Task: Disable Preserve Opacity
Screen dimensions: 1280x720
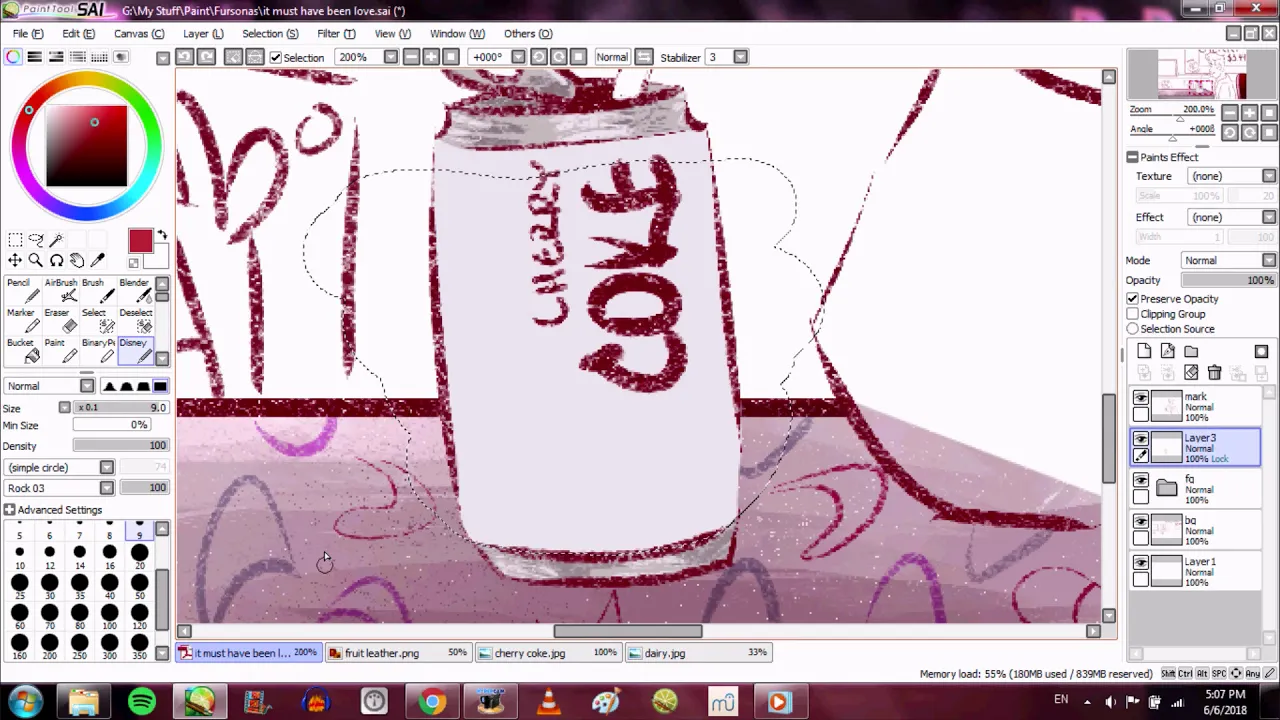Action: tap(1132, 299)
